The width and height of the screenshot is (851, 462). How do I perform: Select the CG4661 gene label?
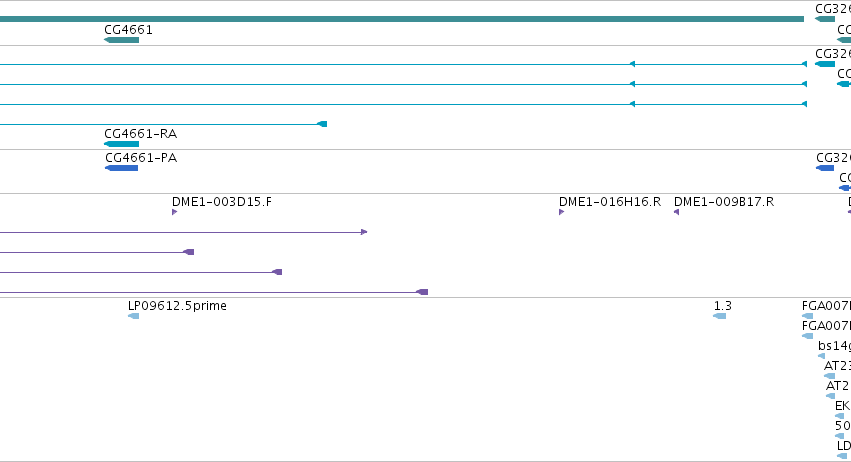(x=128, y=30)
